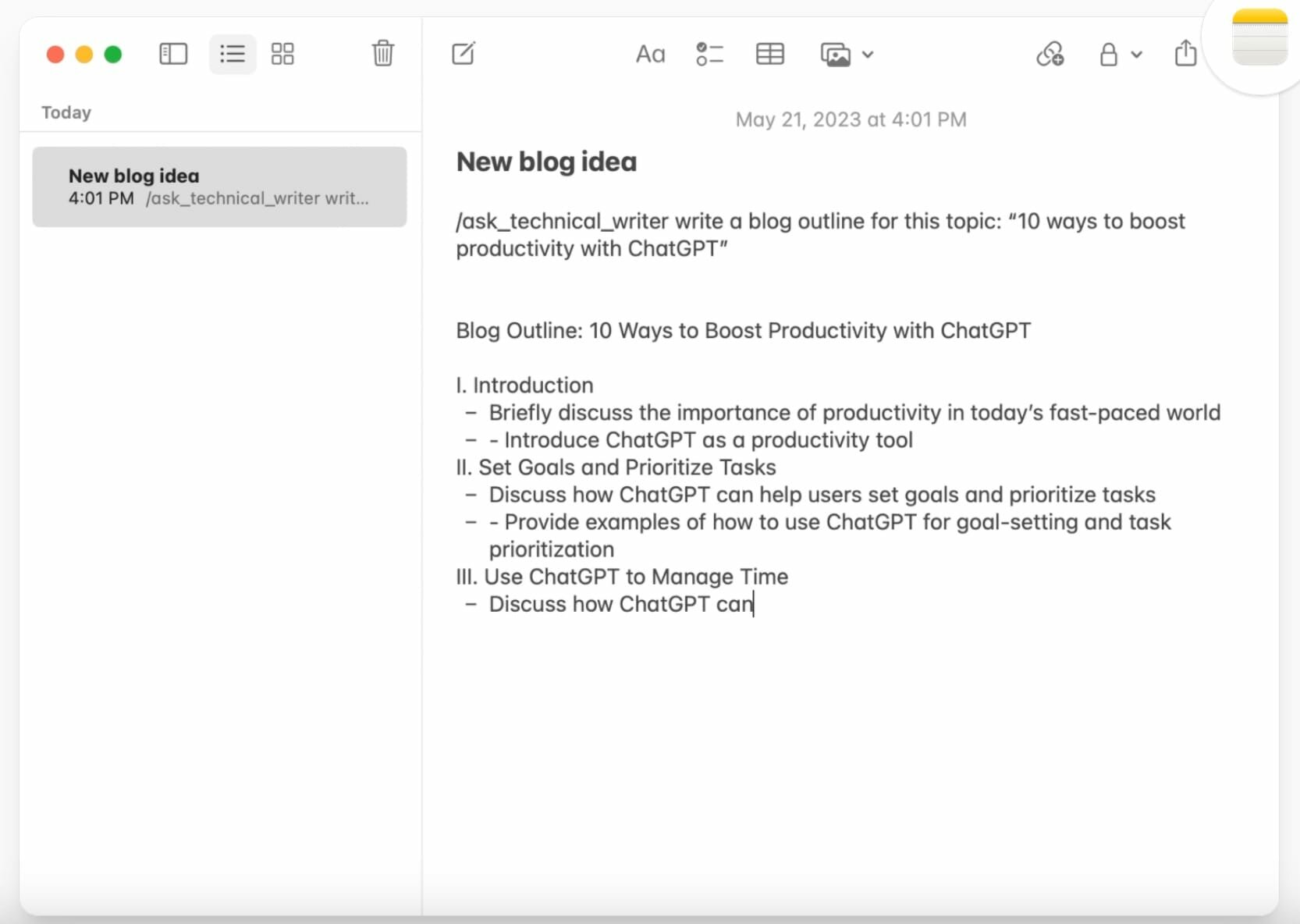Expand the lock options chevron

click(x=1137, y=55)
